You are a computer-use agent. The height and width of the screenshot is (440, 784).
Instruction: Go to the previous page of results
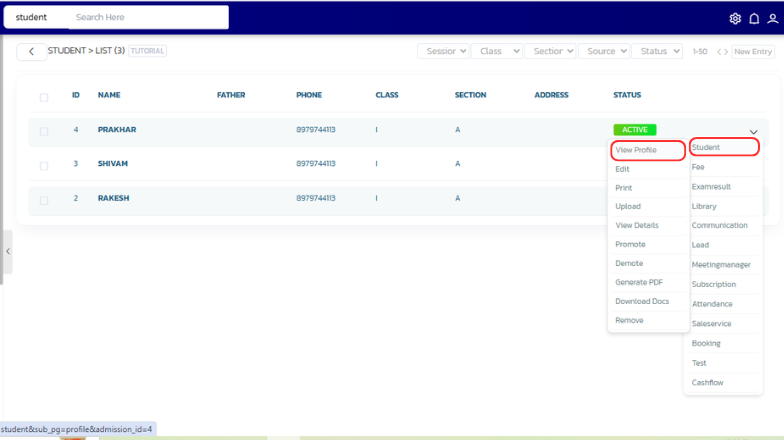click(x=719, y=52)
